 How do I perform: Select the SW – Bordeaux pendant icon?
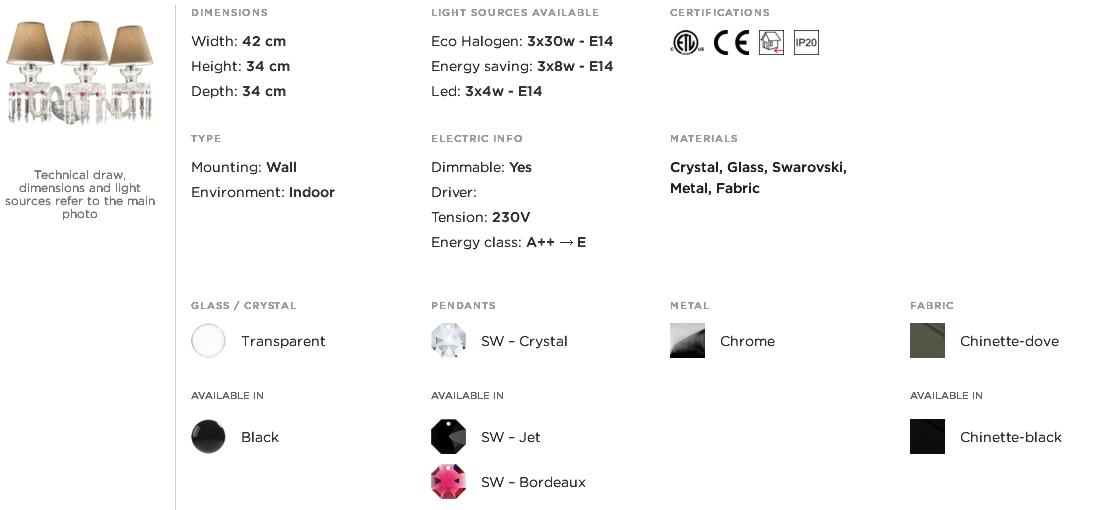coord(448,482)
